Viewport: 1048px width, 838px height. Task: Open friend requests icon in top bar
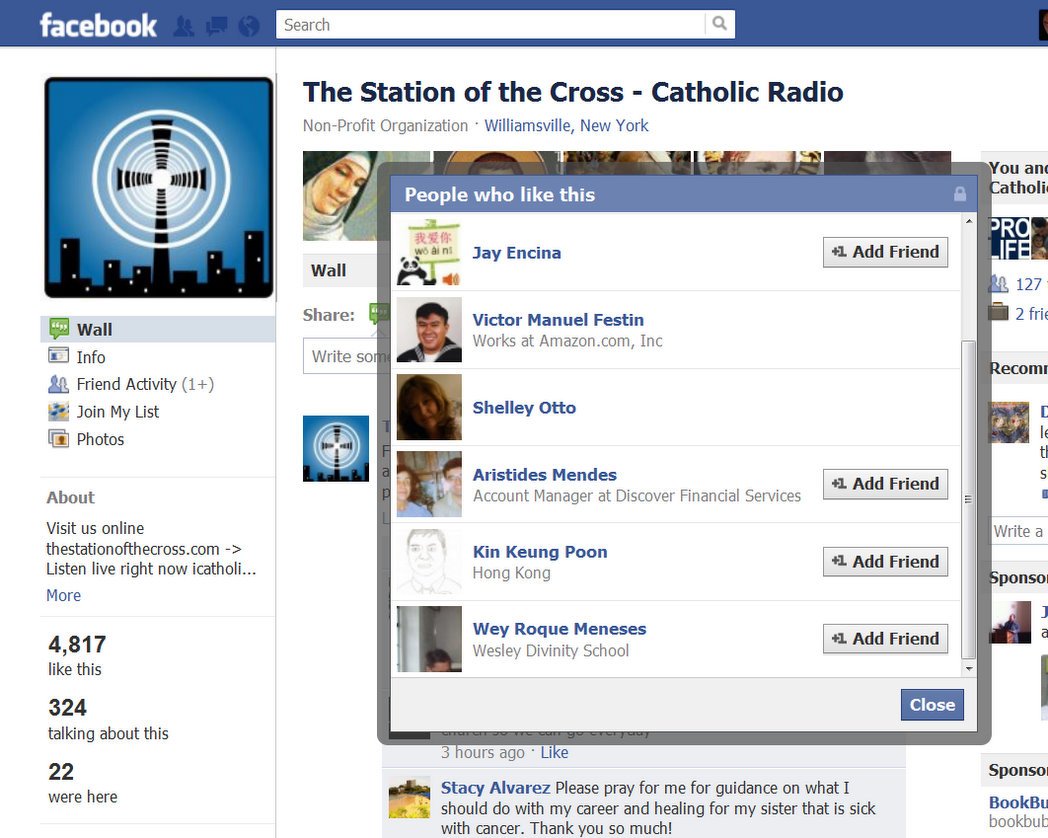[183, 25]
